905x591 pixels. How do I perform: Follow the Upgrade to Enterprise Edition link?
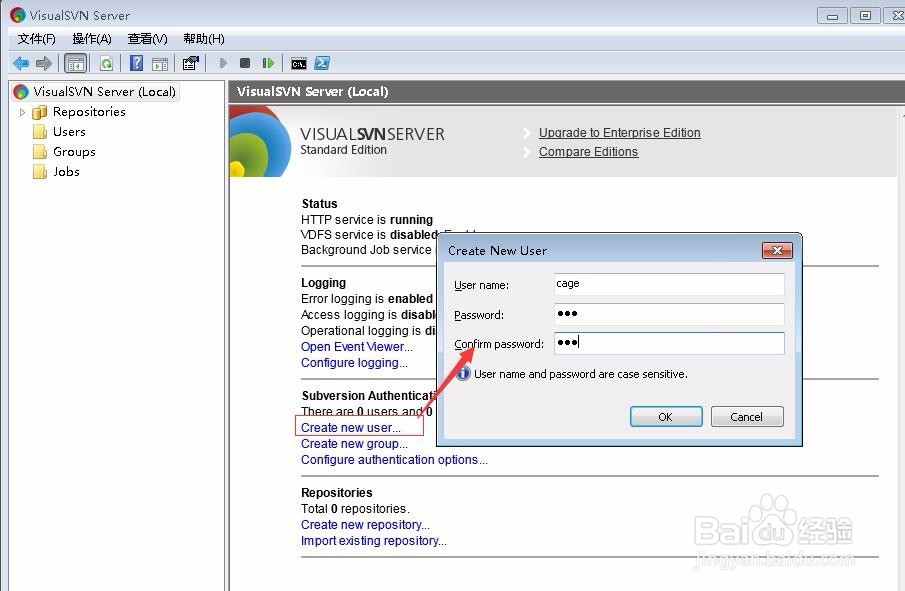click(619, 132)
